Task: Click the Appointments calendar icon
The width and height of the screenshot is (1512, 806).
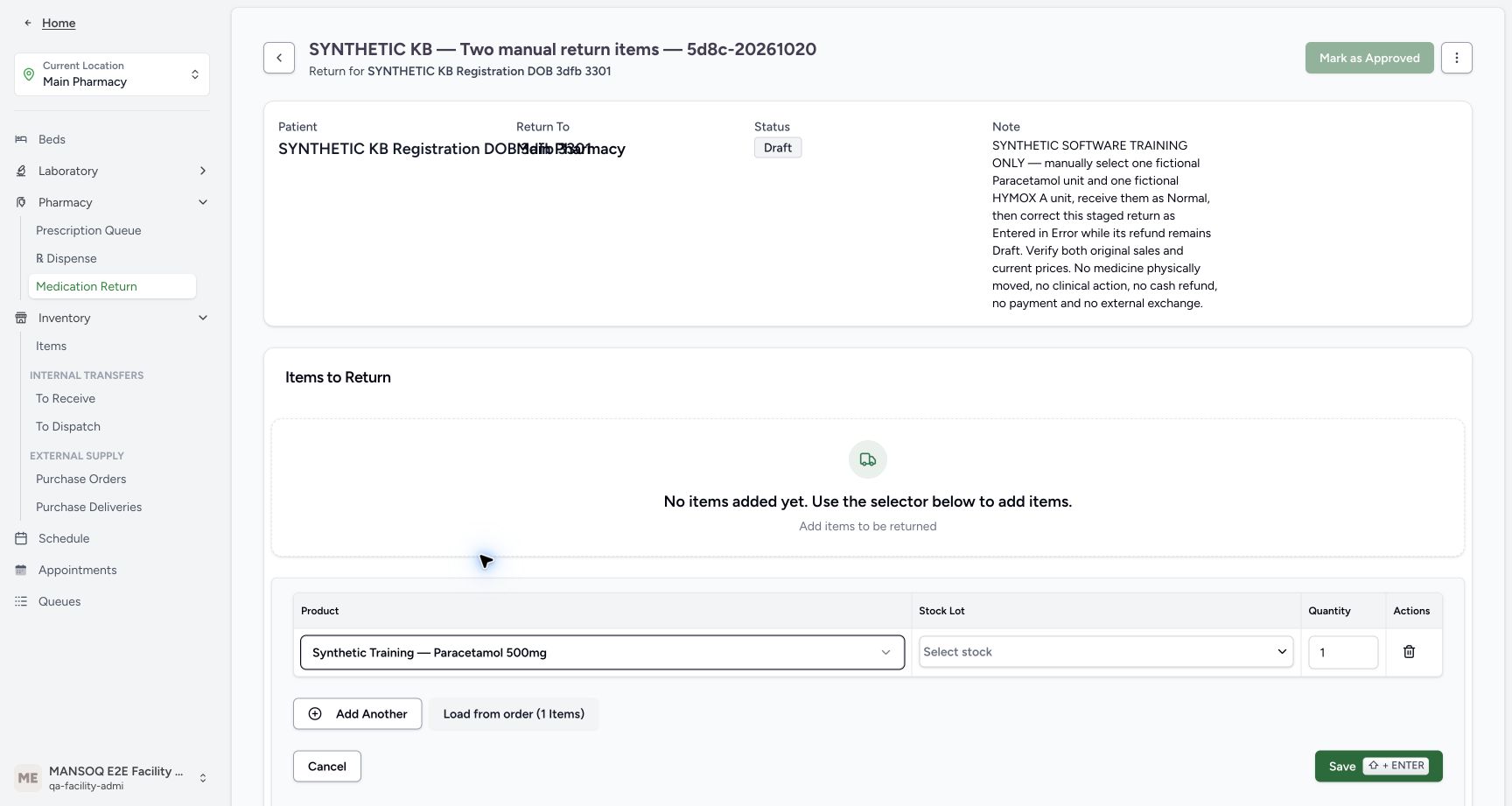Action: pyautogui.click(x=21, y=570)
